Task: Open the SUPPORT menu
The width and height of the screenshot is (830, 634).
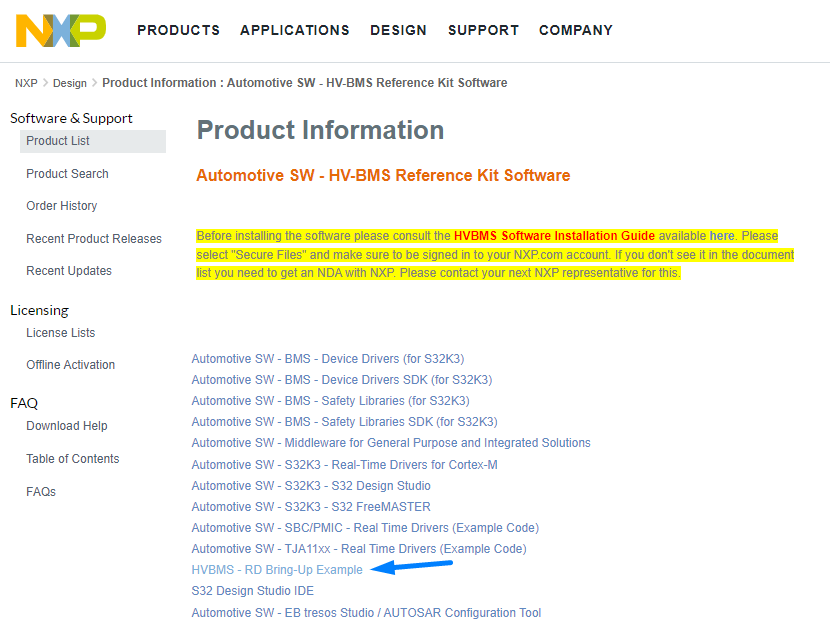Action: tap(483, 30)
